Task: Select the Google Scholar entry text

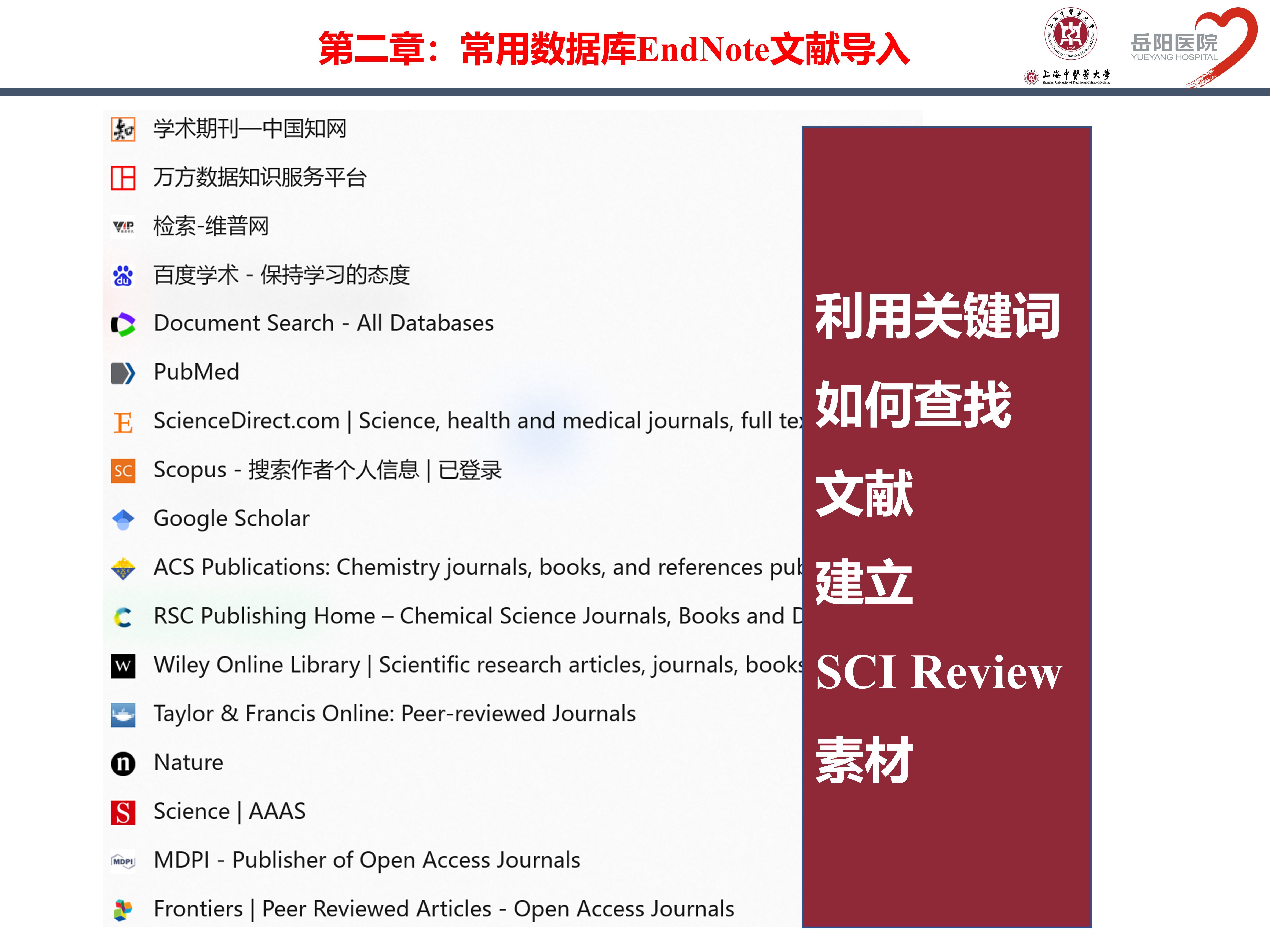Action: pos(231,519)
